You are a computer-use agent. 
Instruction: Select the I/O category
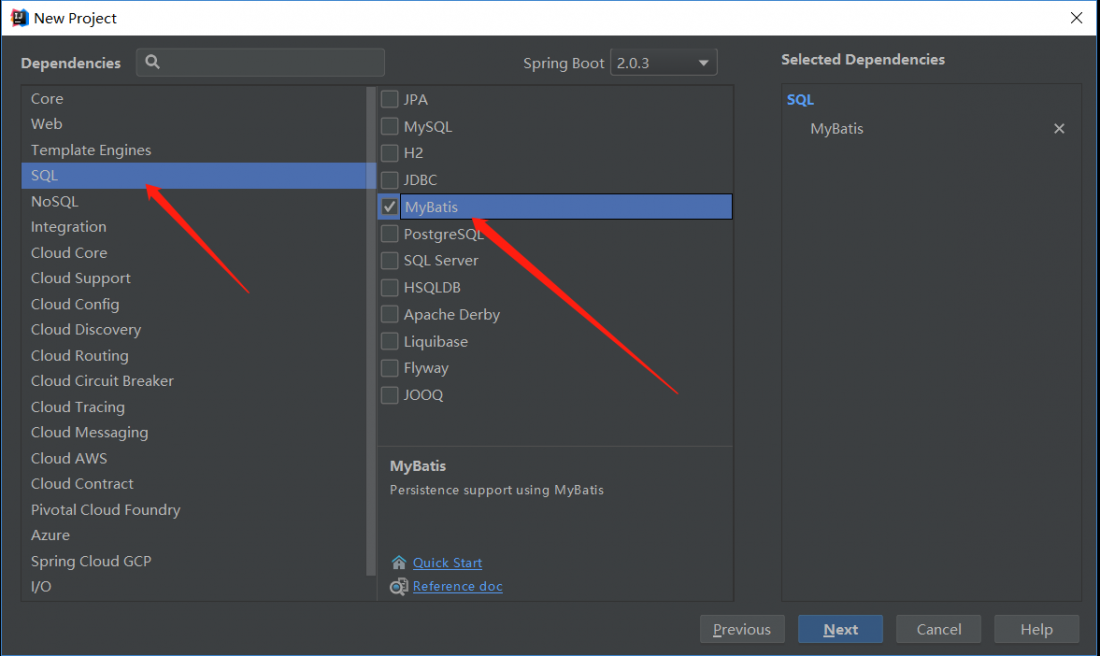[x=194, y=587]
